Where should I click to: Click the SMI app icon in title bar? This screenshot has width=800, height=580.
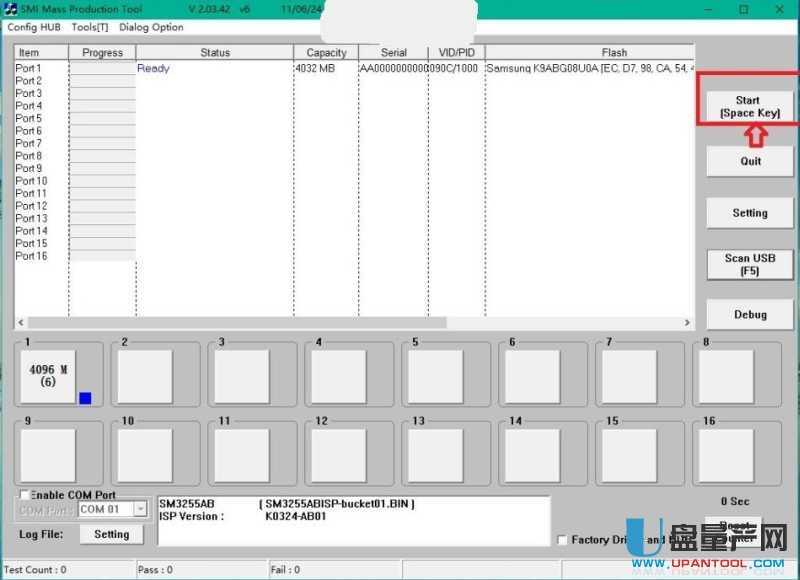click(10, 9)
